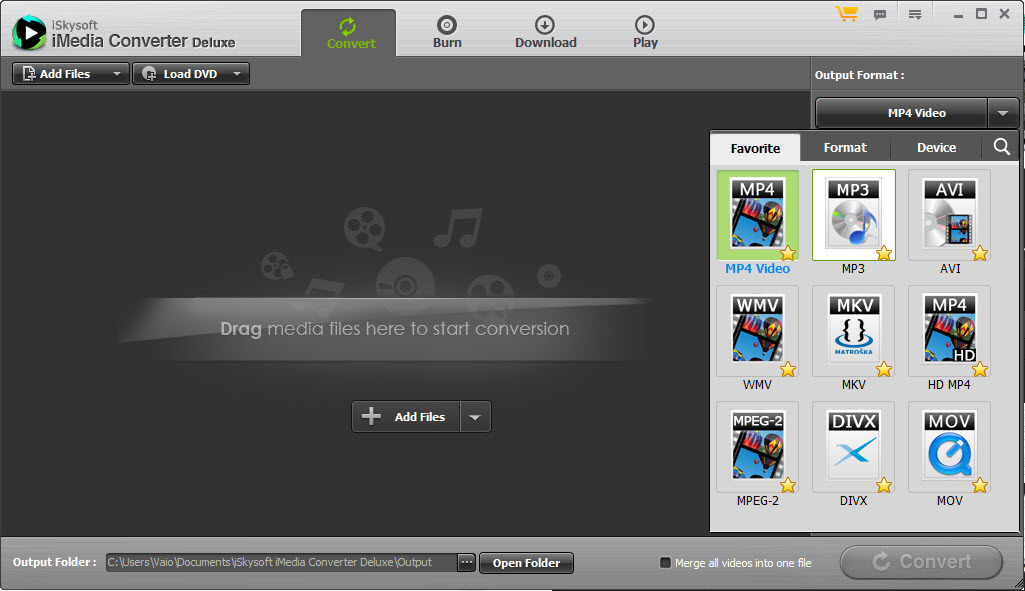Click the MP4 Video label under the highlighted icon
The height and width of the screenshot is (591, 1025).
pyautogui.click(x=758, y=269)
